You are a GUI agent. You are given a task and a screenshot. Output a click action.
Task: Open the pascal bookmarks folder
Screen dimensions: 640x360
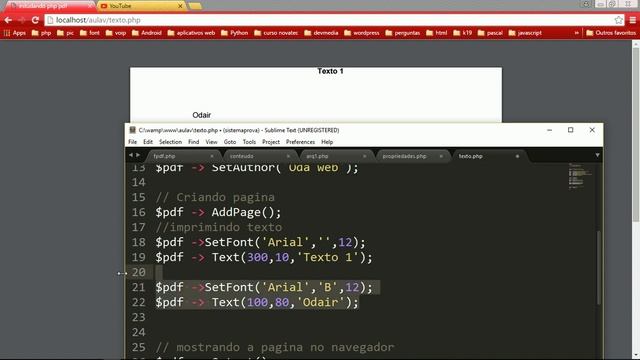(x=490, y=33)
